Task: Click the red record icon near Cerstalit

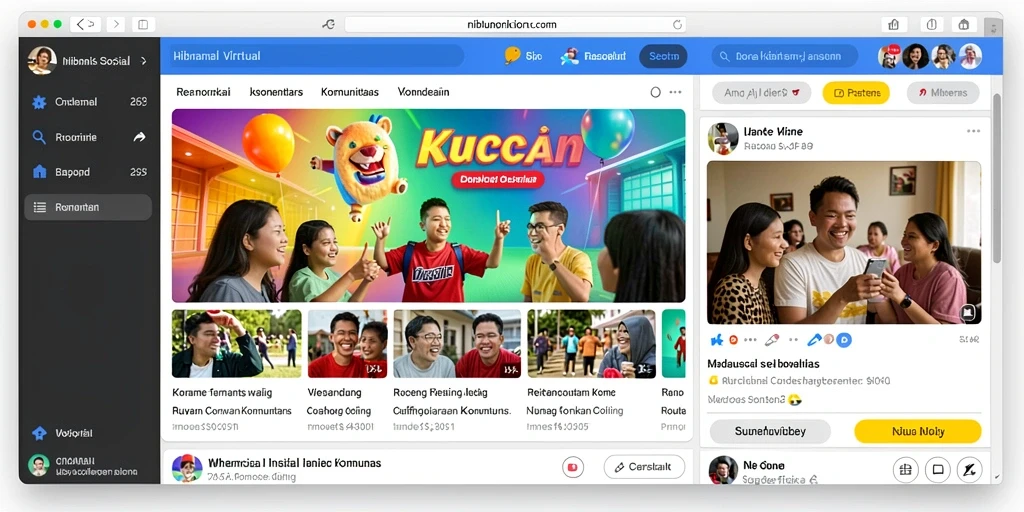Action: click(x=573, y=467)
